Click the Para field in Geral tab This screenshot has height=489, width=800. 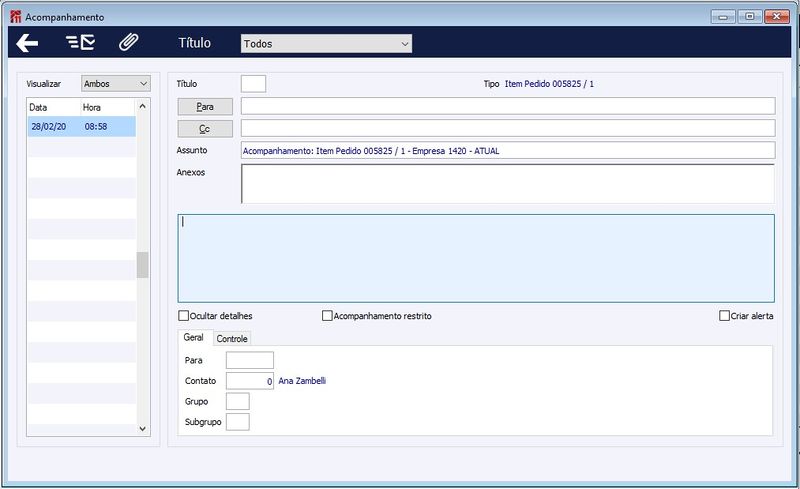250,360
